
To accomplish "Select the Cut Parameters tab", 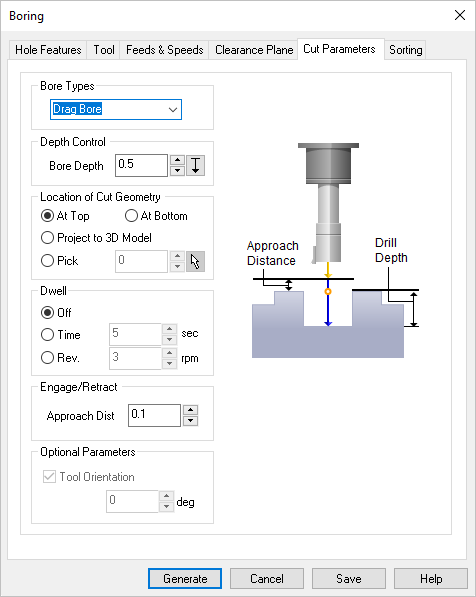I will click(x=339, y=49).
